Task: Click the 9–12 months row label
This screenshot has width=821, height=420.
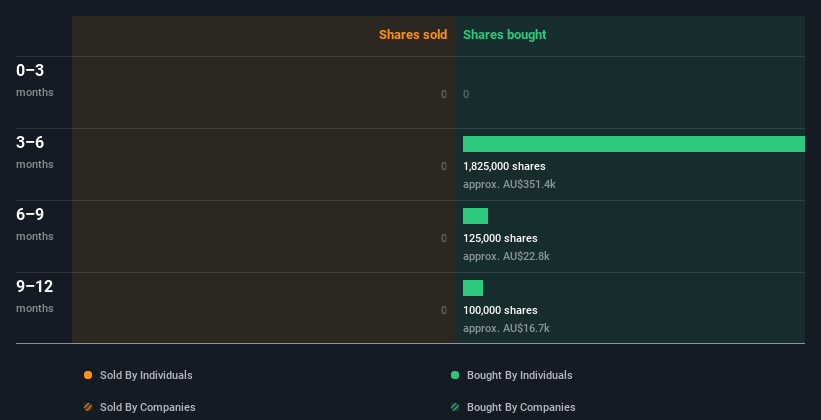Action: point(35,296)
